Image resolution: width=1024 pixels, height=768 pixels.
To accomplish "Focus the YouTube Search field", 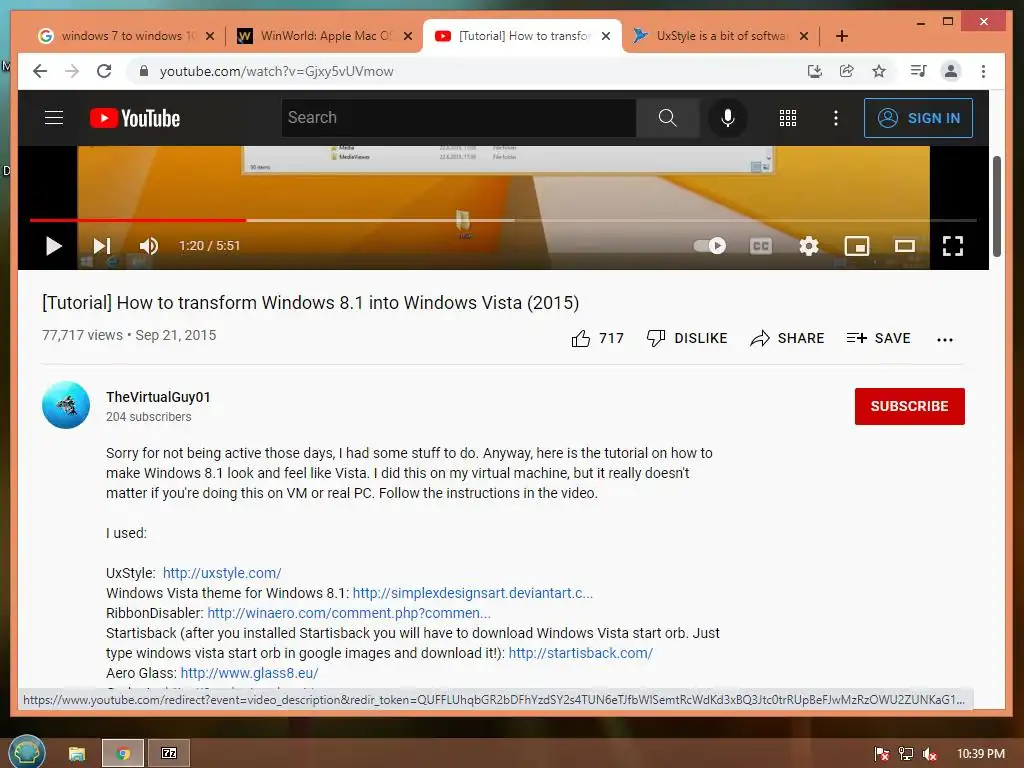I will pyautogui.click(x=458, y=118).
